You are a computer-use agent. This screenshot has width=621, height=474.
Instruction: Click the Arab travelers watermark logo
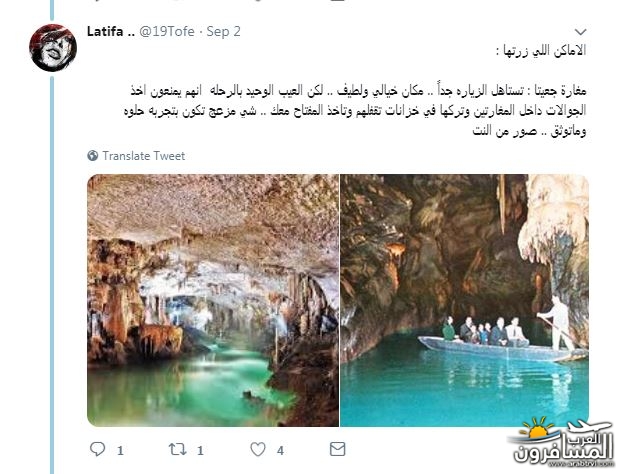pyautogui.click(x=560, y=442)
